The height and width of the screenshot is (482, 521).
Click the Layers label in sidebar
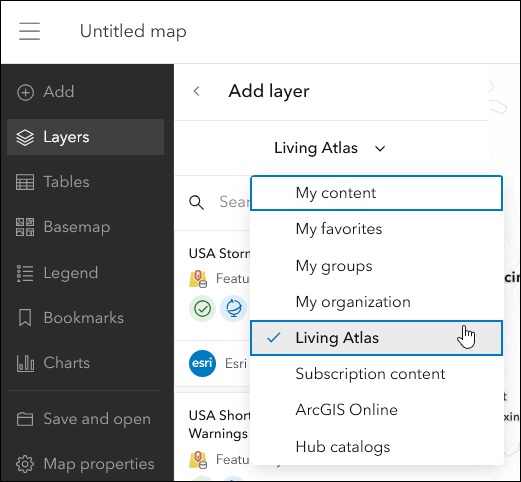pos(66,137)
